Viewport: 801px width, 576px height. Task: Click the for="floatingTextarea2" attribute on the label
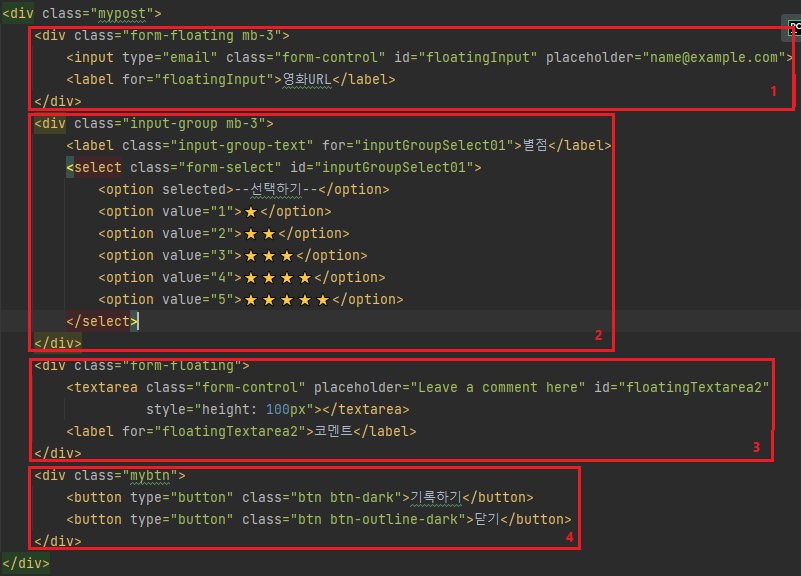pyautogui.click(x=214, y=431)
